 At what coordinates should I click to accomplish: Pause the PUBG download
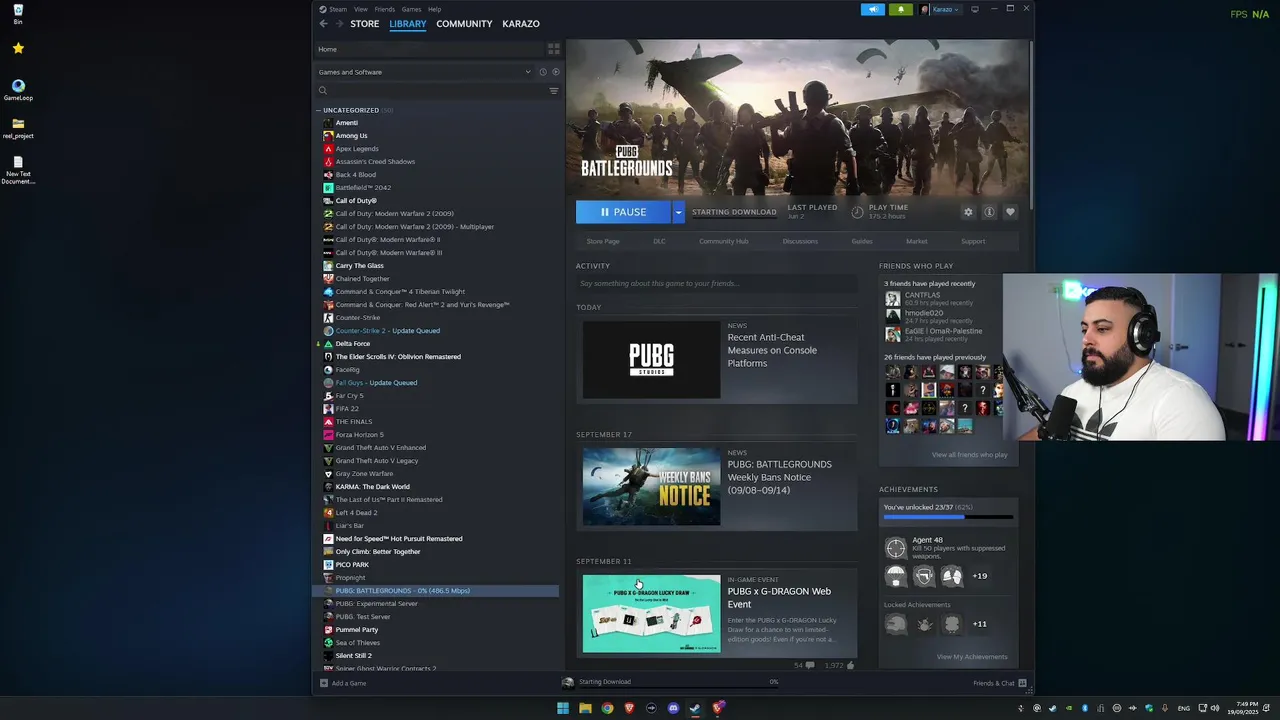(623, 212)
